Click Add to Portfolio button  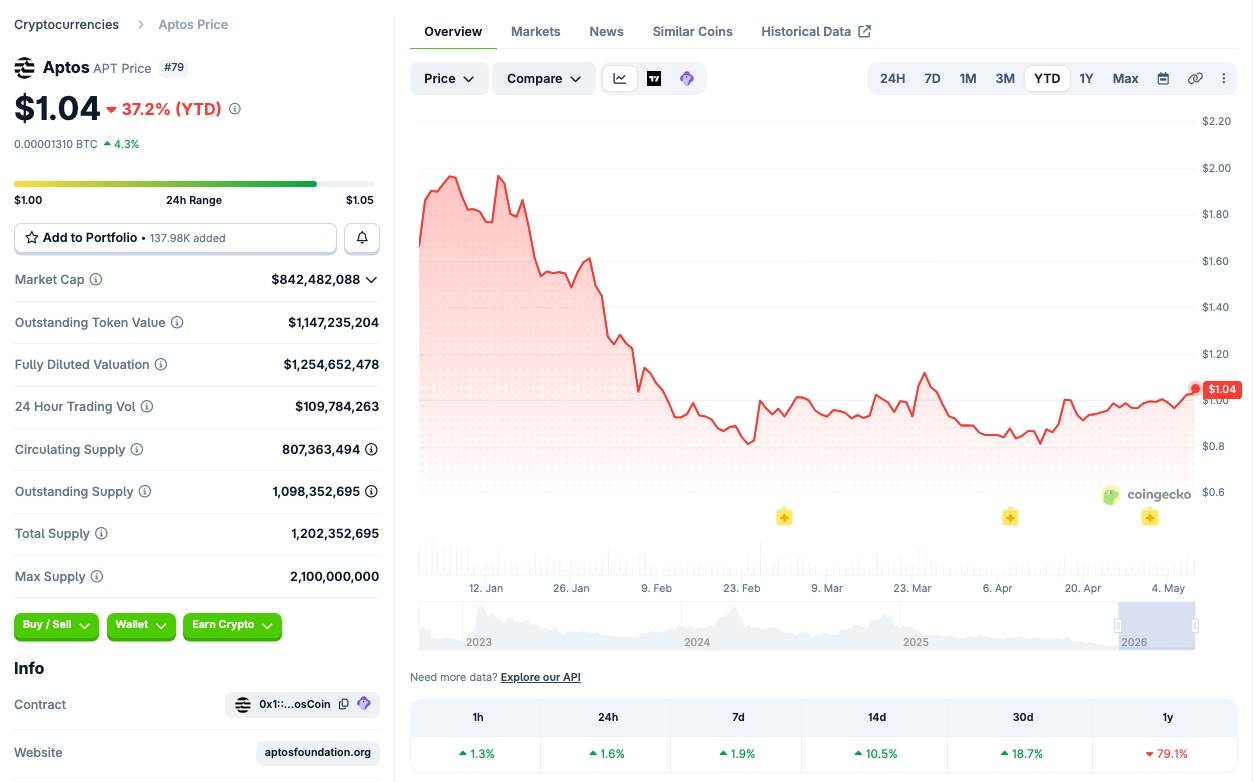175,238
